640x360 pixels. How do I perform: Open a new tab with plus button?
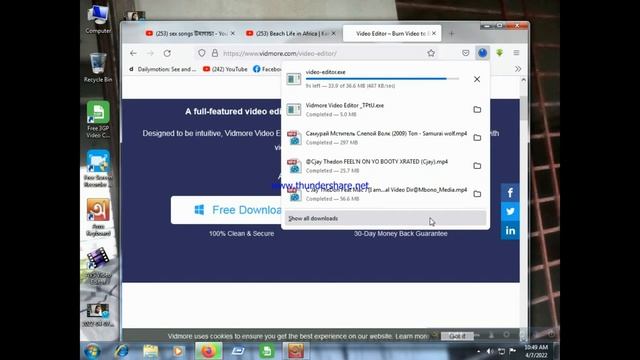coord(451,34)
